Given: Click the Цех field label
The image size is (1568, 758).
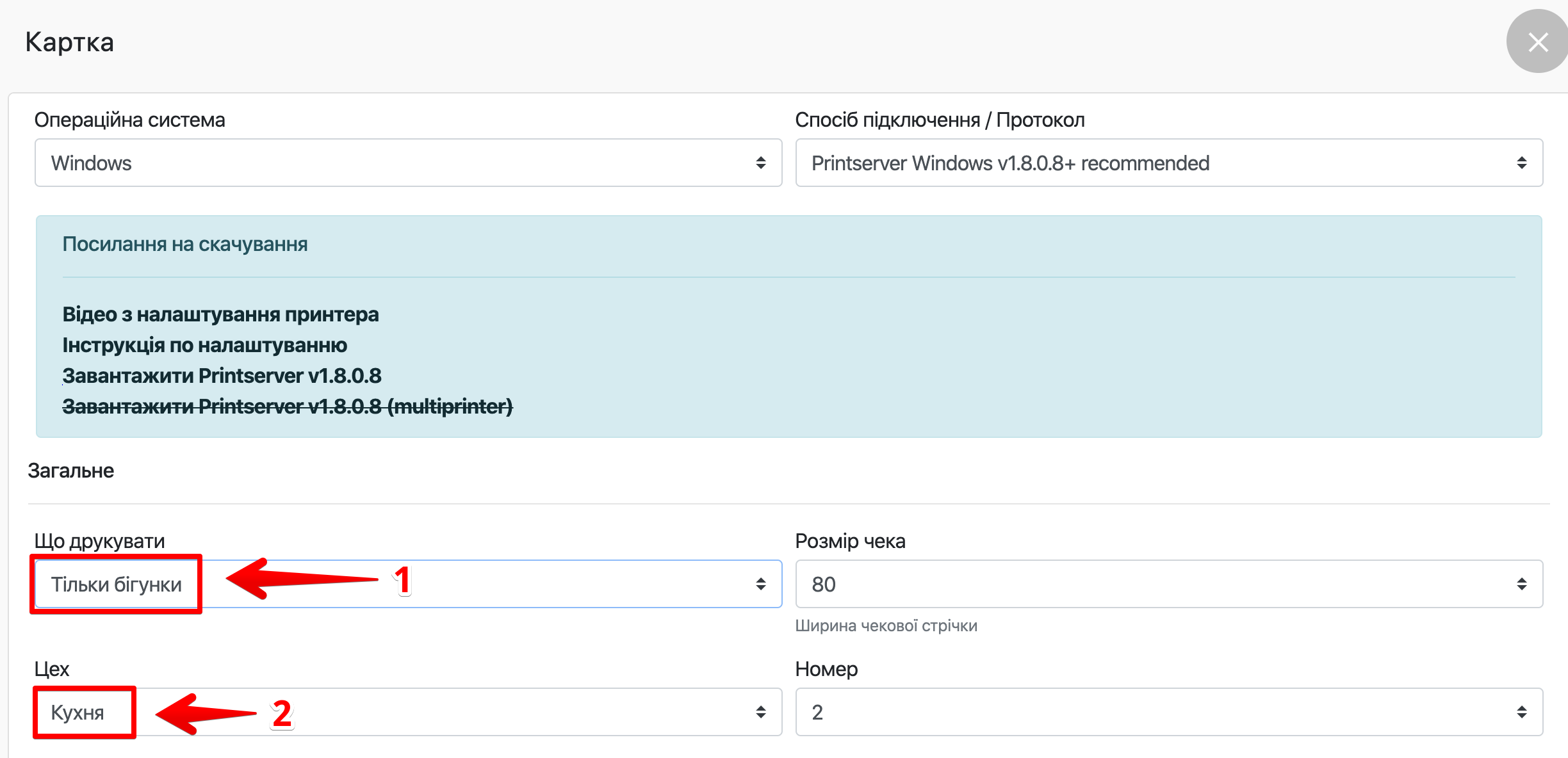Looking at the screenshot, I should pos(51,669).
